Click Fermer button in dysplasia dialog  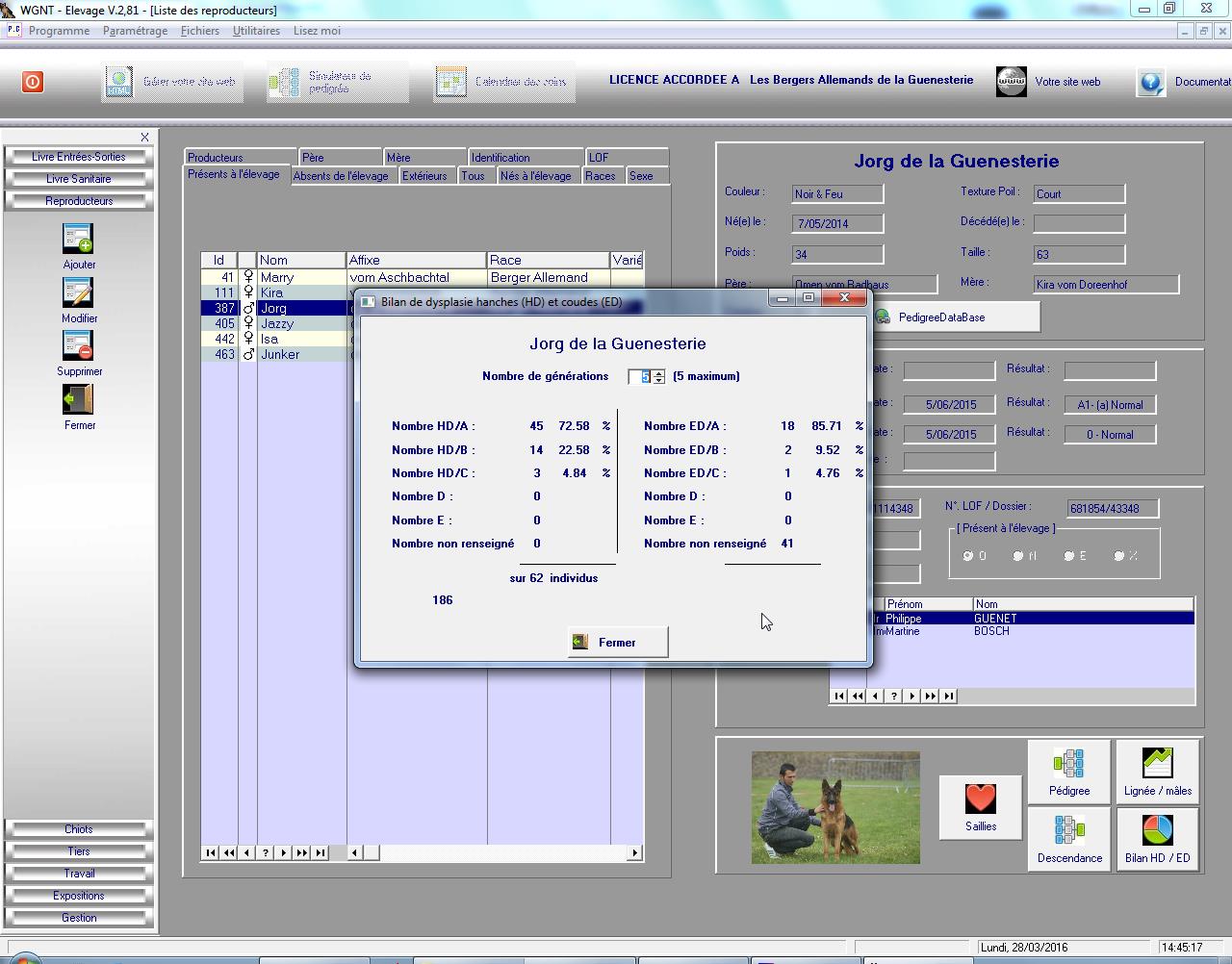click(617, 642)
